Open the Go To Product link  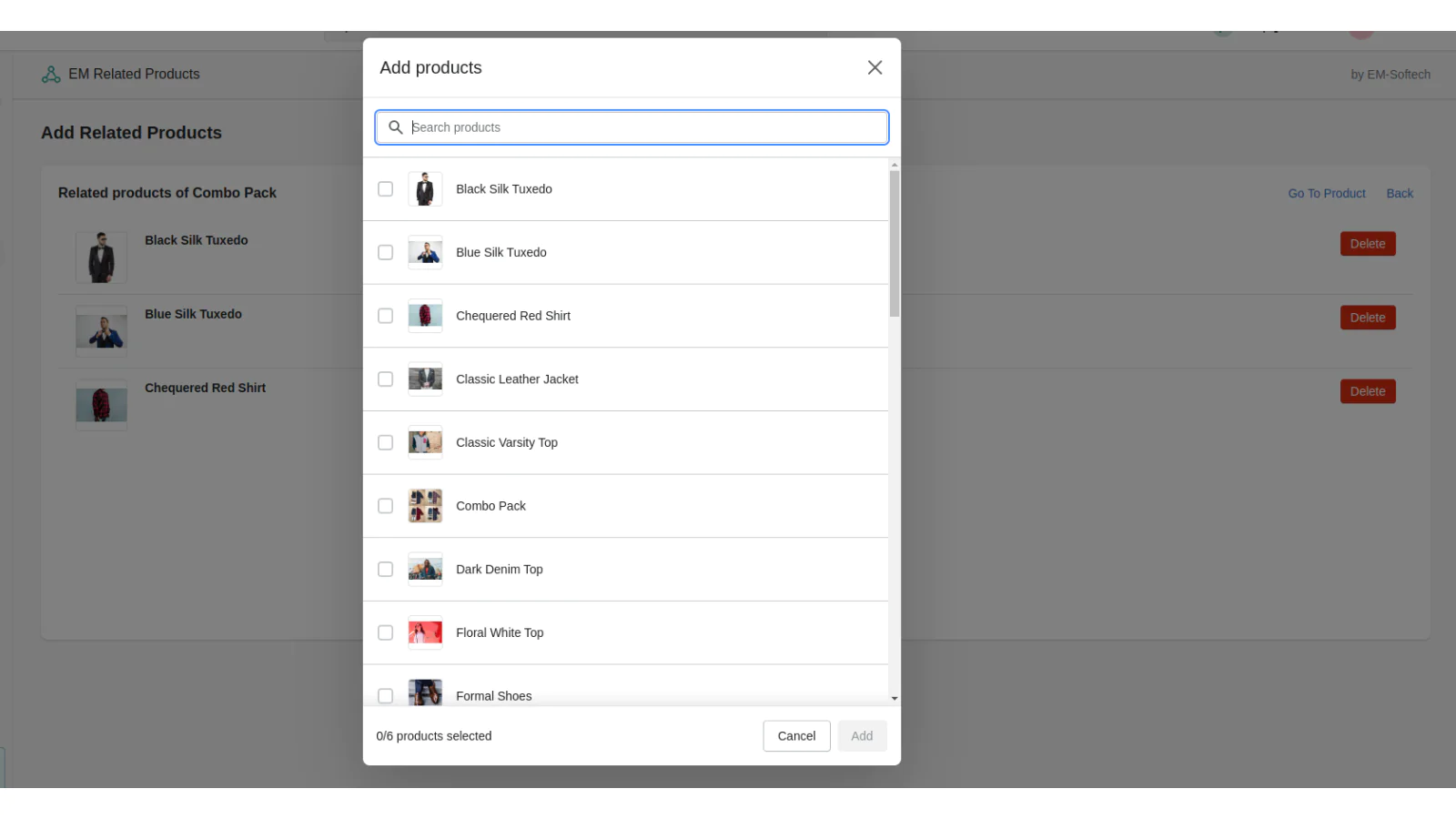pyautogui.click(x=1326, y=194)
